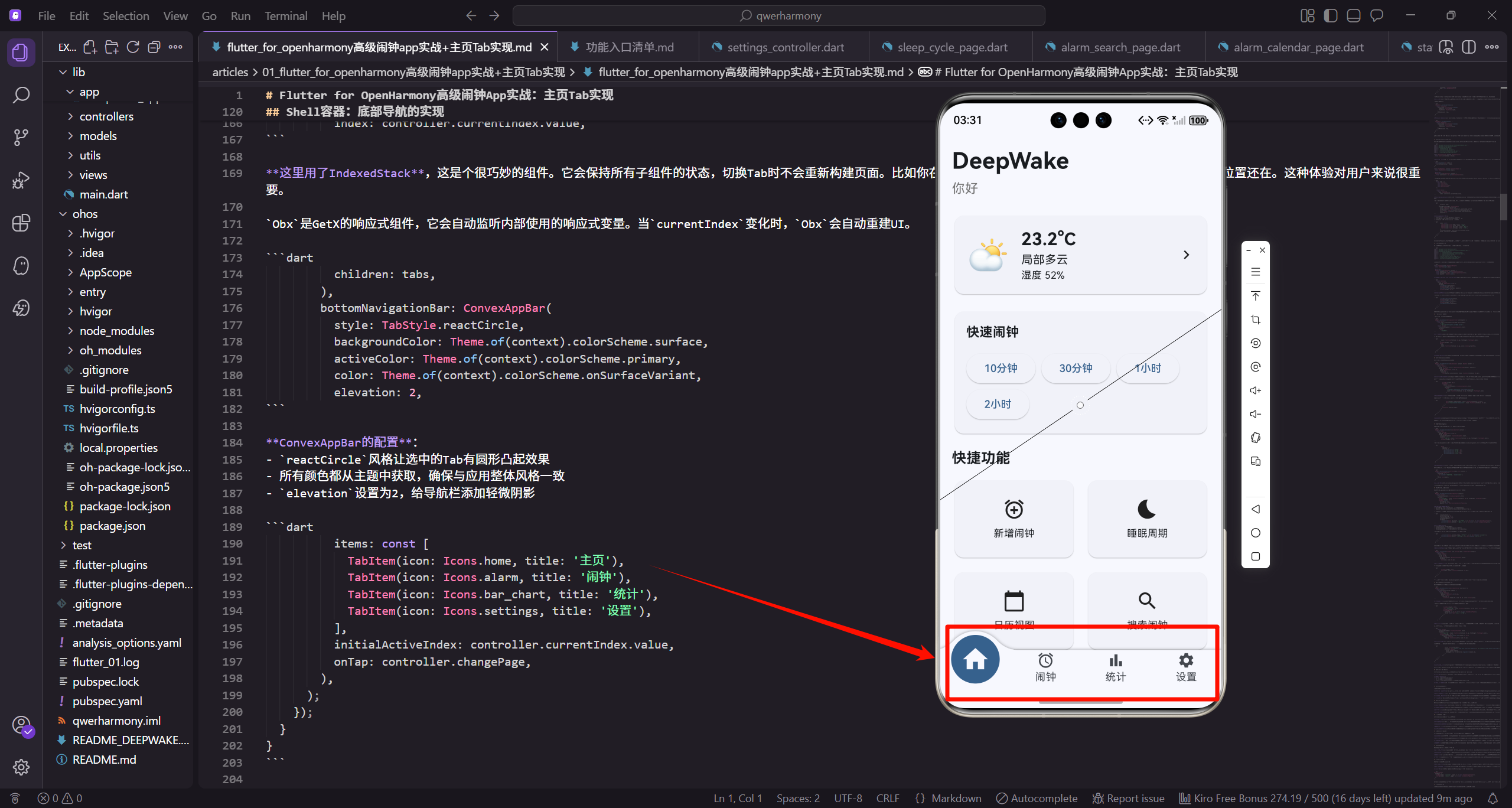Tap the 10分钟 quick alarm button
Image resolution: width=1512 pixels, height=808 pixels.
point(1000,368)
